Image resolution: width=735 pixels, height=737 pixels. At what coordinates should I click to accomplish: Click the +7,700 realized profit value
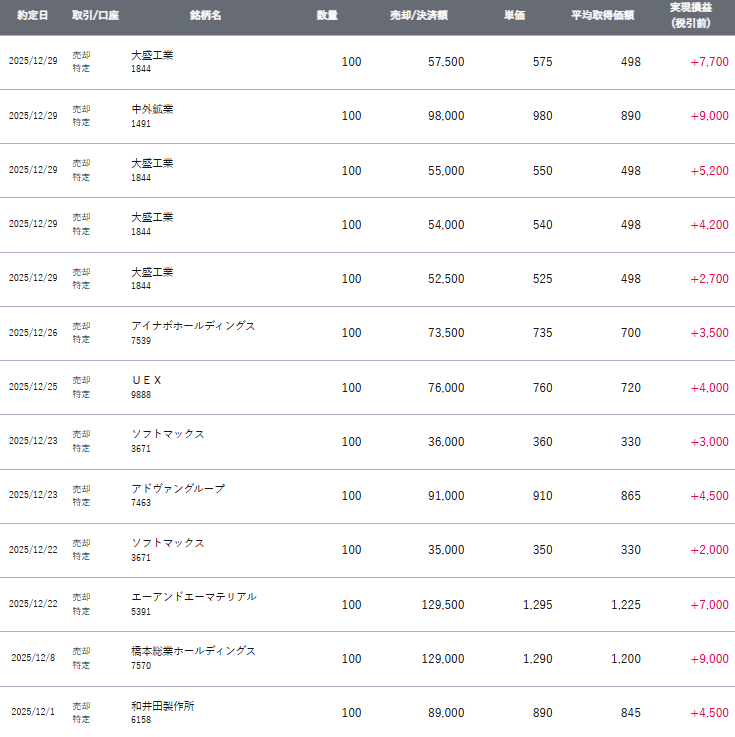click(709, 62)
